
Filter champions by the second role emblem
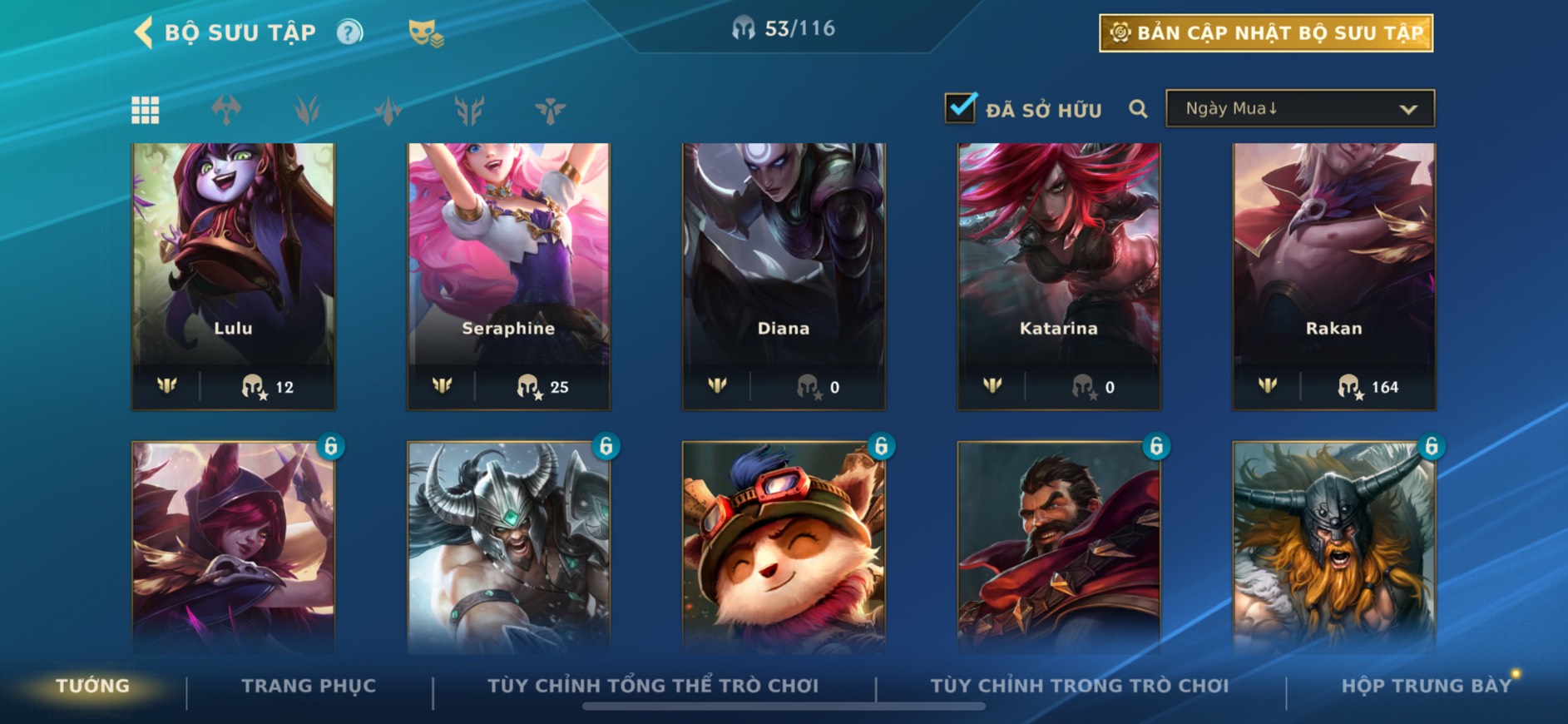click(x=307, y=110)
